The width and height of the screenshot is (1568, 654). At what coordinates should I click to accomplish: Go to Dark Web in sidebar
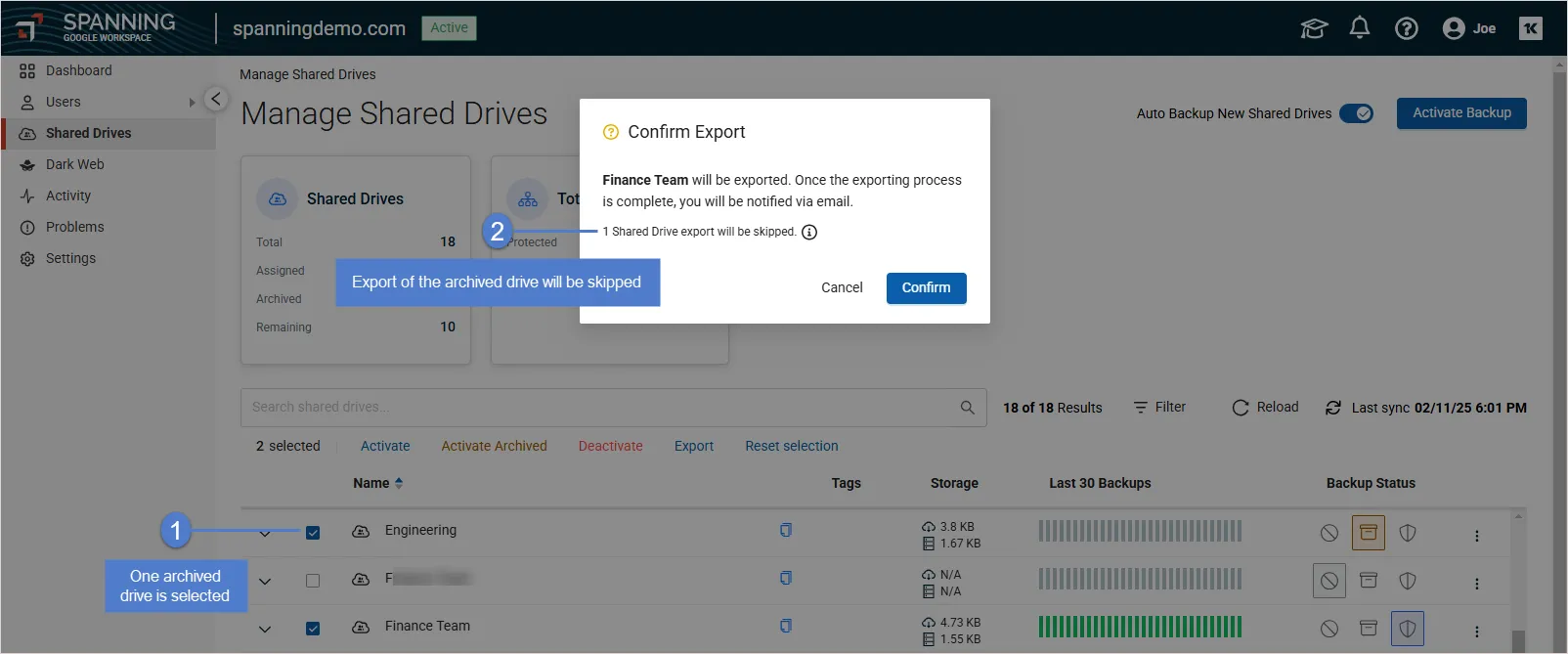(74, 164)
